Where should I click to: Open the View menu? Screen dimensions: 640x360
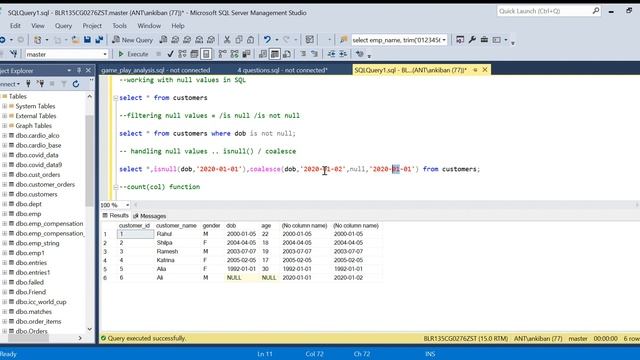tap(38, 26)
